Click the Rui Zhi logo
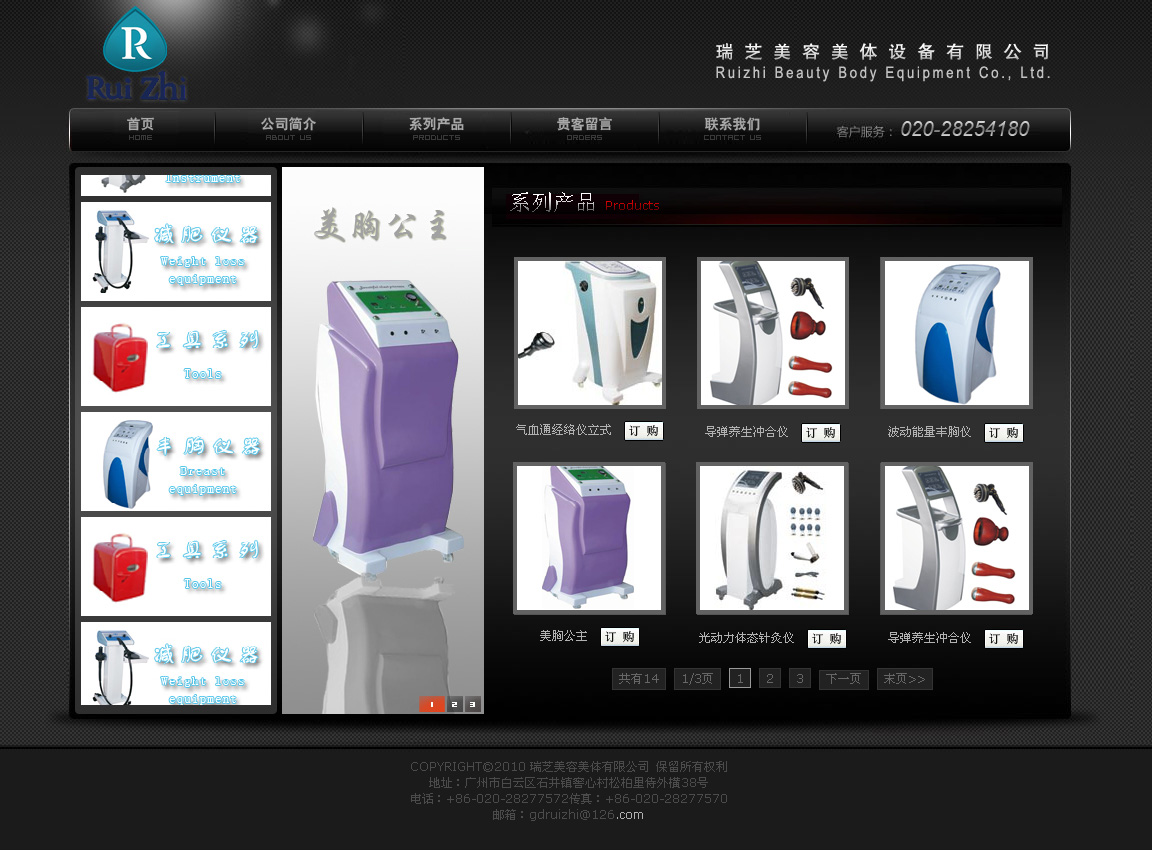1152x850 pixels. (x=136, y=55)
